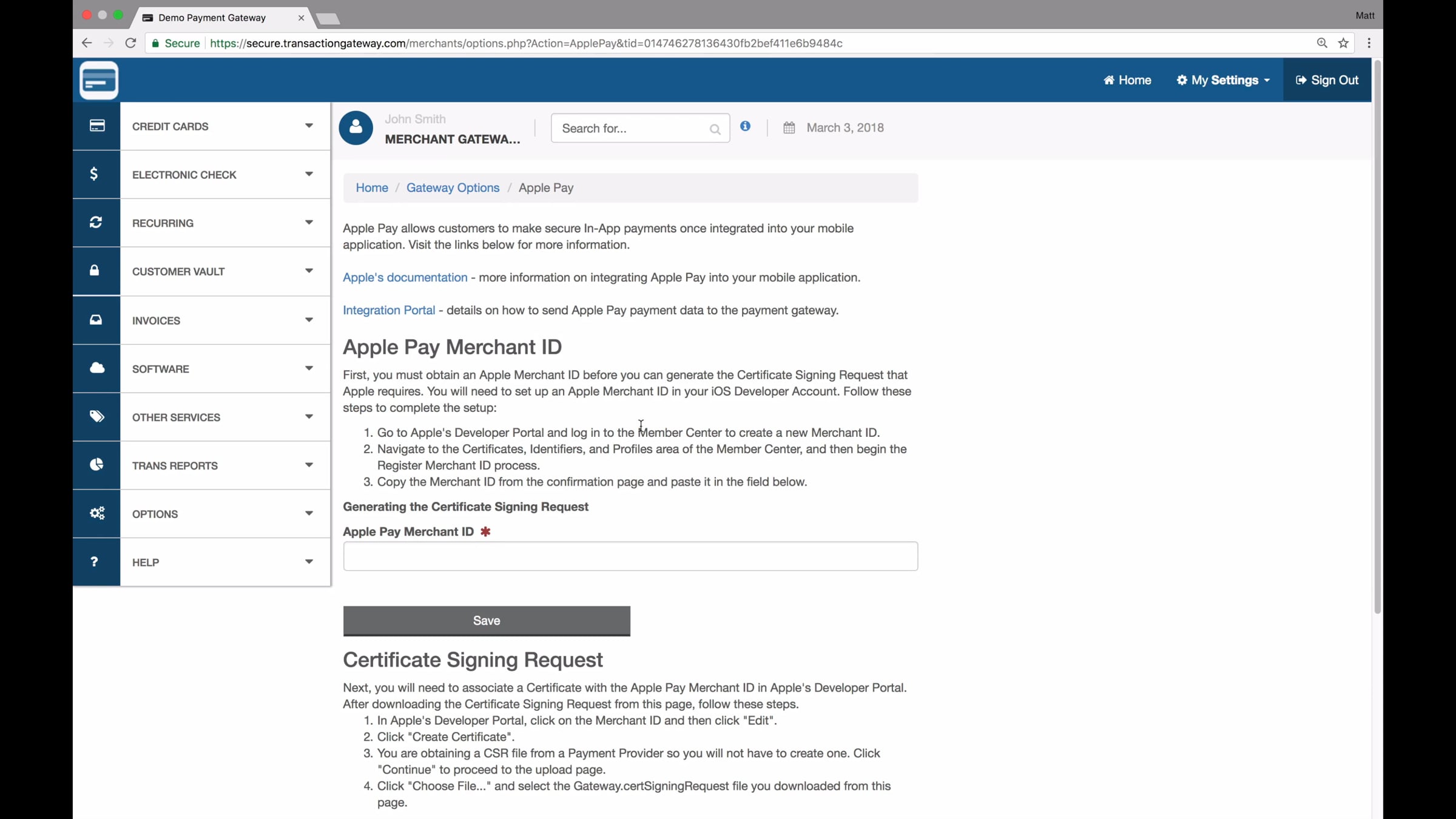Open the Trans Reports sidebar menu label

(175, 466)
